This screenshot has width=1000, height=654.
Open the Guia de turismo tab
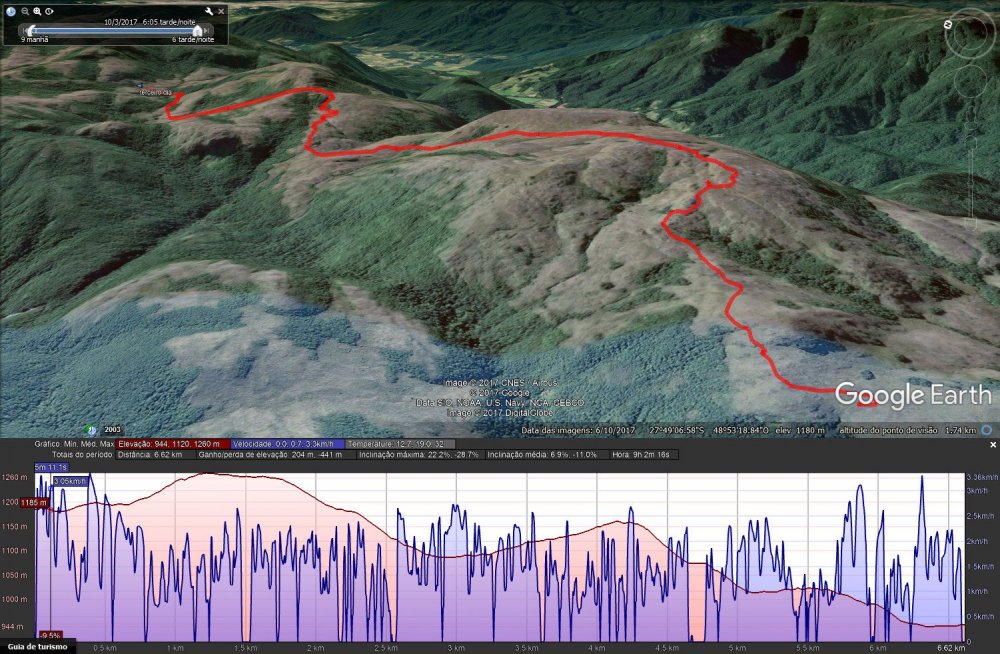pos(37,647)
